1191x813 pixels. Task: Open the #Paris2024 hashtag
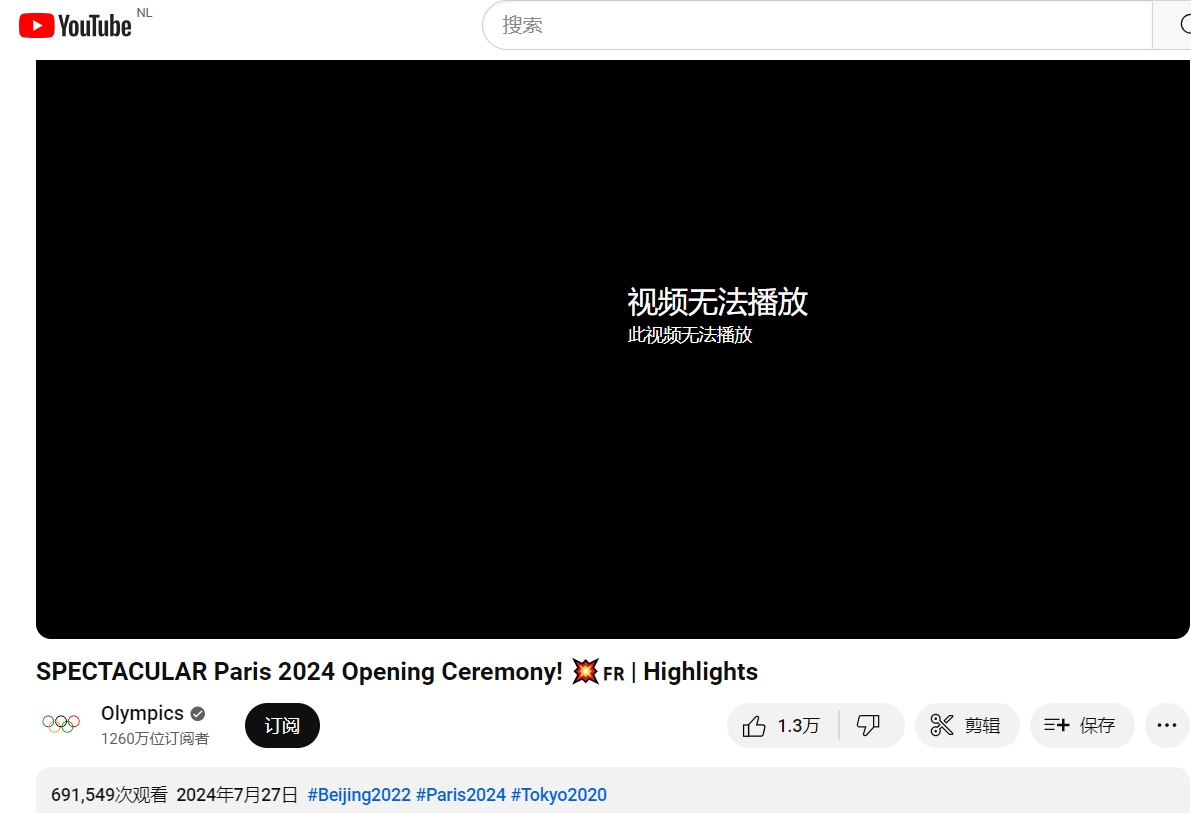pos(460,795)
